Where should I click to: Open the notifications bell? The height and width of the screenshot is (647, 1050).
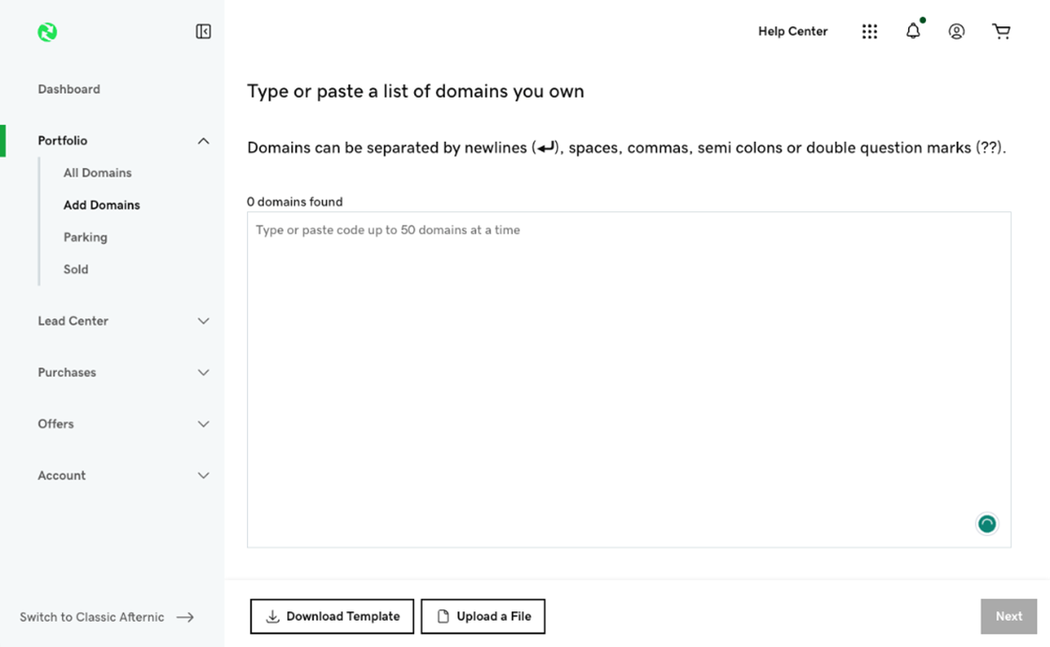[x=913, y=32]
